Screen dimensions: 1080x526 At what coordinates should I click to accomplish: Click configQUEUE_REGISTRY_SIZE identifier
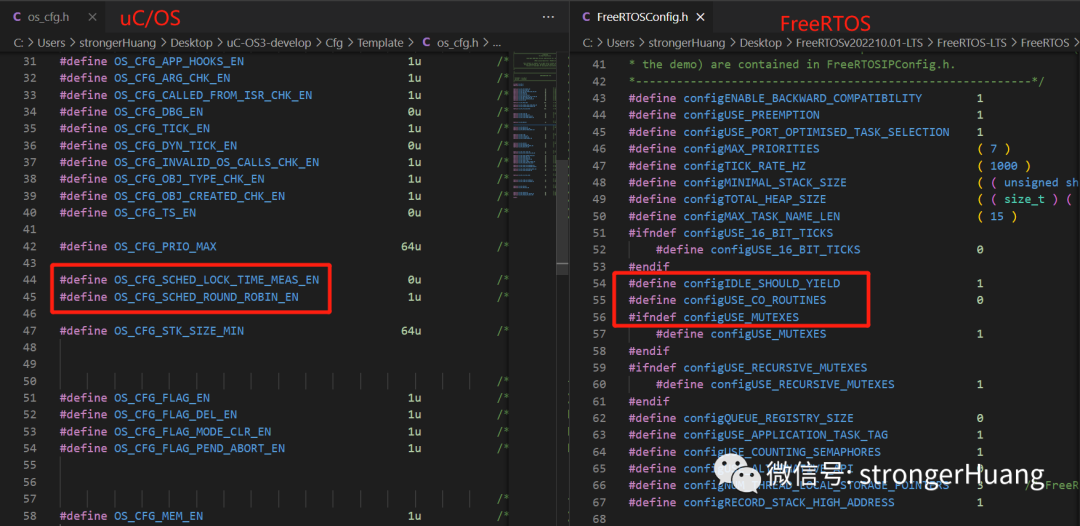tap(769, 418)
